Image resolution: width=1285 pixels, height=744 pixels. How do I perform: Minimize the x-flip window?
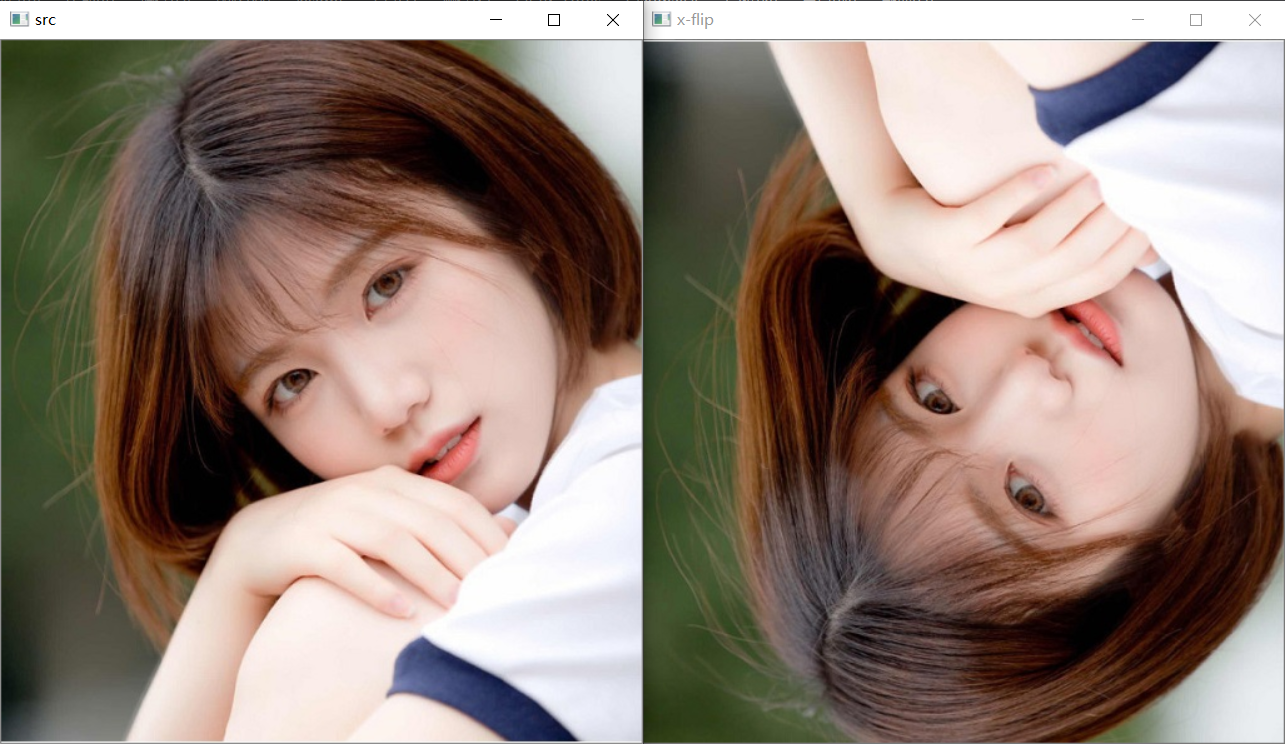pyautogui.click(x=1137, y=20)
